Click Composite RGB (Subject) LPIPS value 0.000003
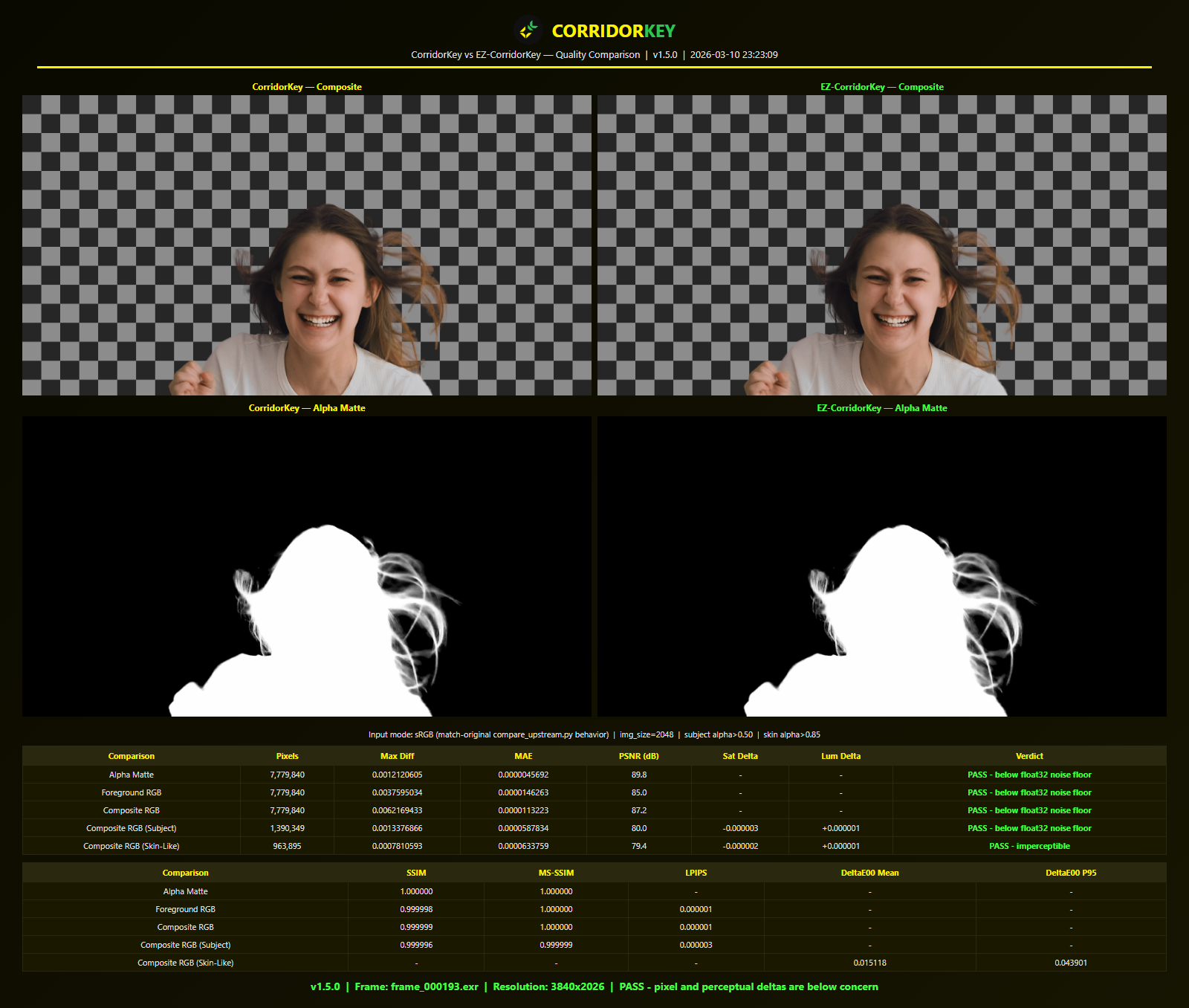The height and width of the screenshot is (1008, 1189). (x=696, y=945)
